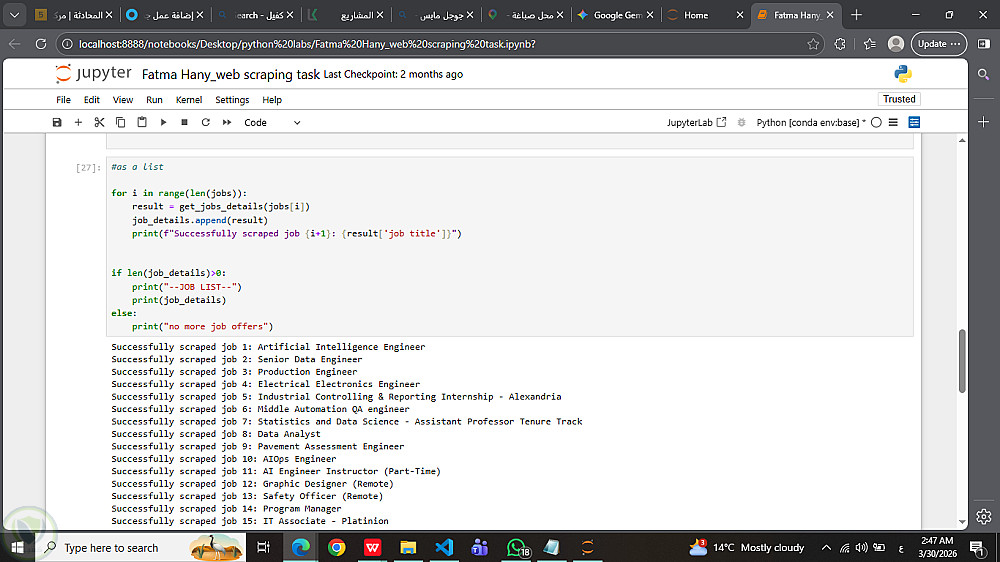
Task: Open the table of contents lines icon
Action: coord(893,122)
